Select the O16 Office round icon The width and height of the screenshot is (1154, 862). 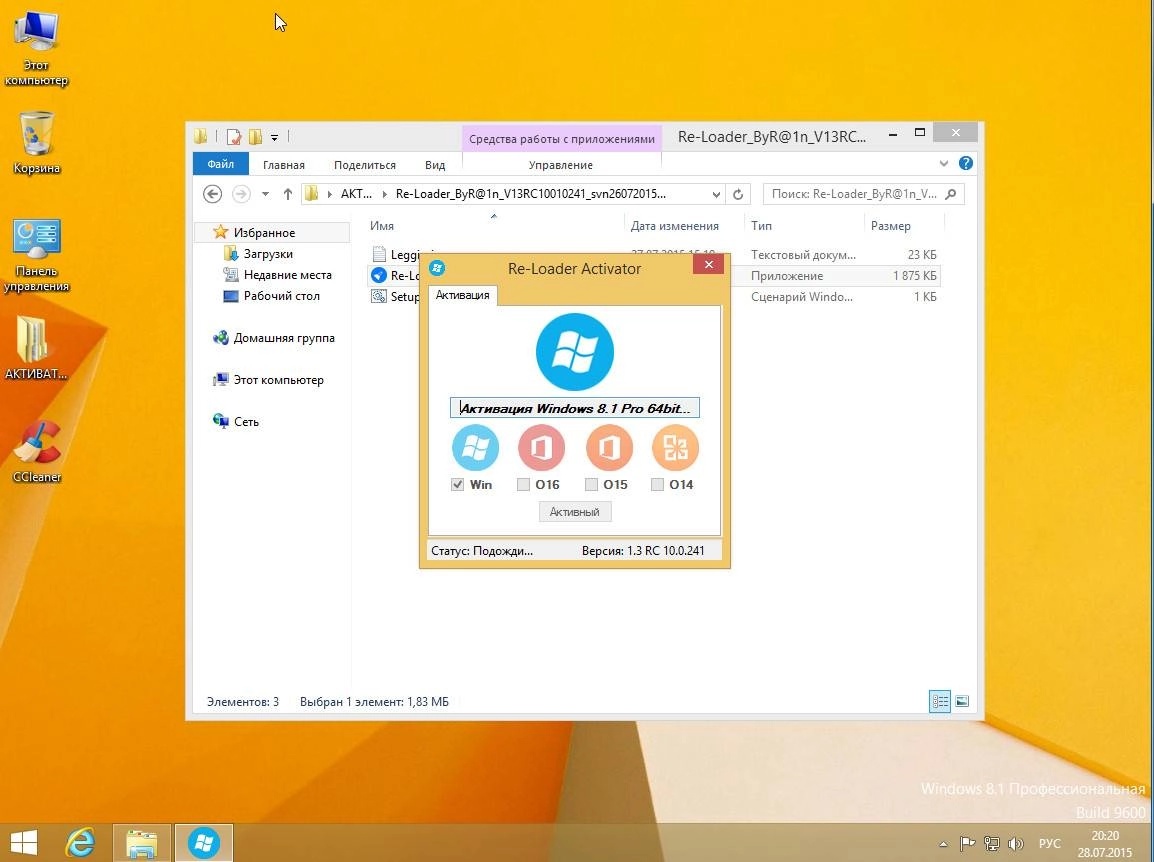click(x=542, y=448)
